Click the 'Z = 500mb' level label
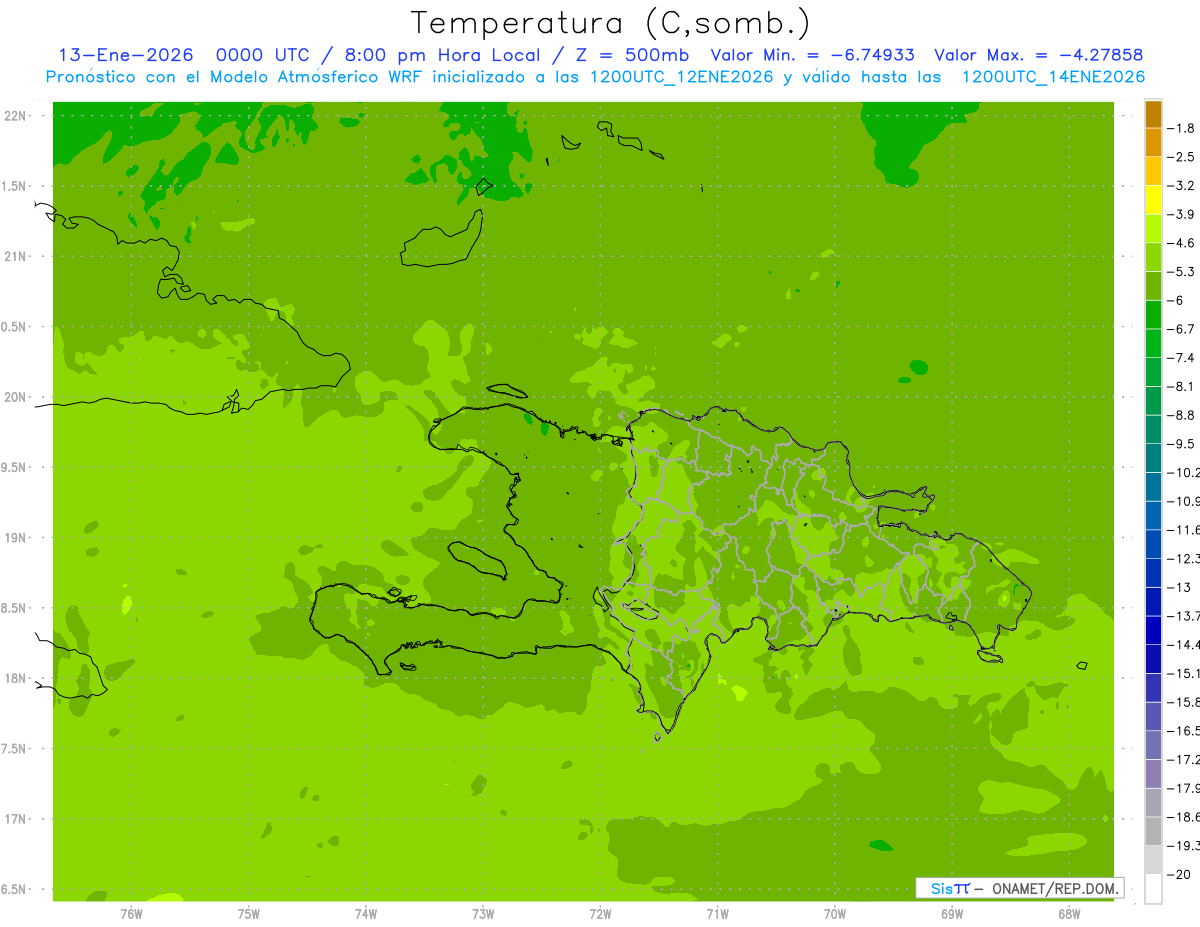Image resolution: width=1200 pixels, height=927 pixels. pos(632,55)
